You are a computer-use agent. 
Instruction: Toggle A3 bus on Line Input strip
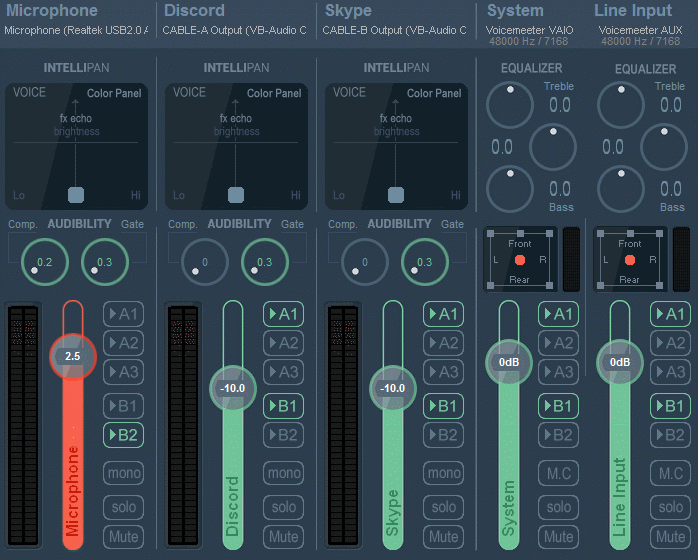[x=670, y=372]
